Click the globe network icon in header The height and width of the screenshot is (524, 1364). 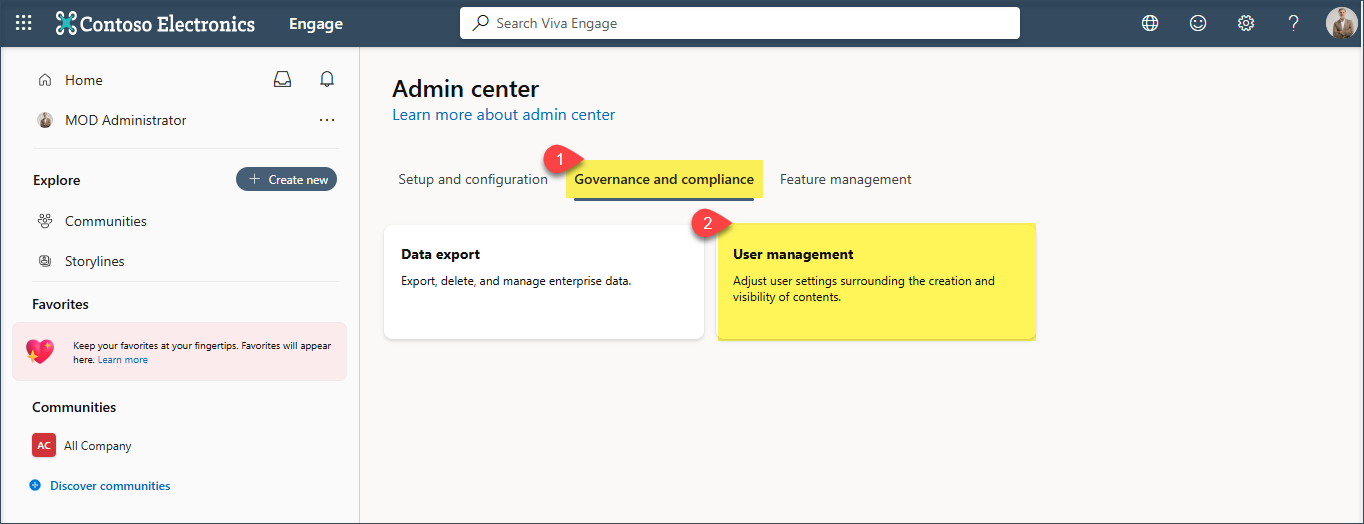pyautogui.click(x=1150, y=23)
